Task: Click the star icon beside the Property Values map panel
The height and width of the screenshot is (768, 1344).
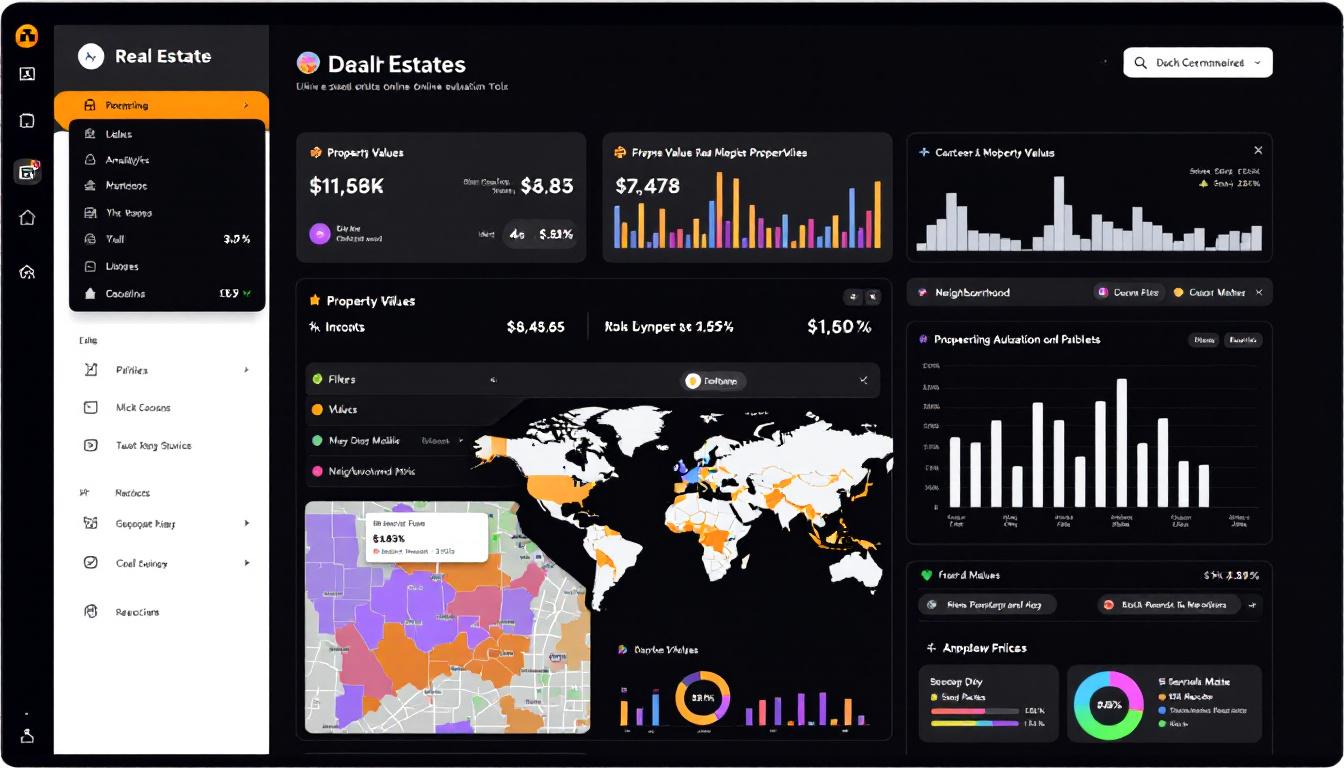Action: 314,300
